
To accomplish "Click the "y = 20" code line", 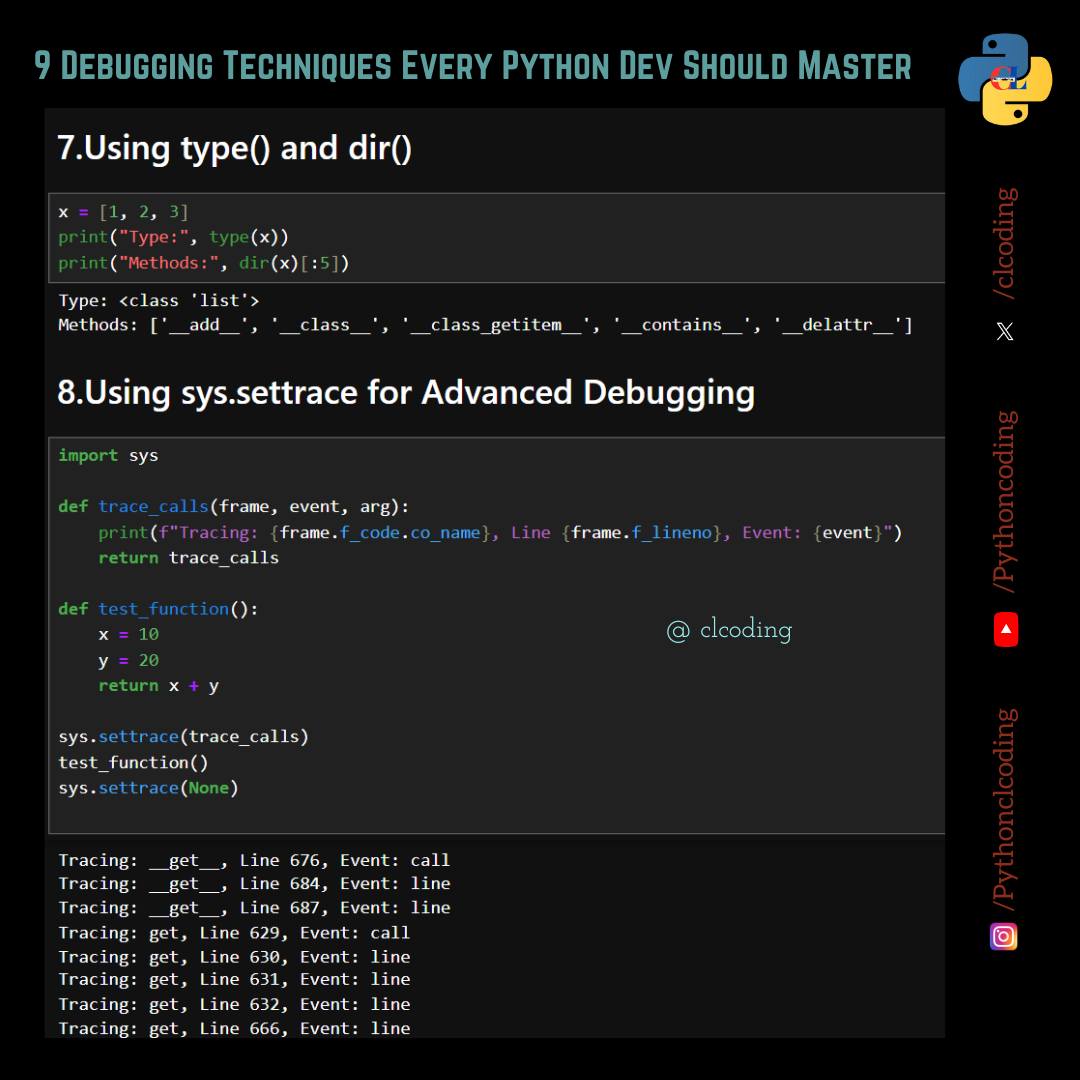I will pyautogui.click(x=129, y=661).
